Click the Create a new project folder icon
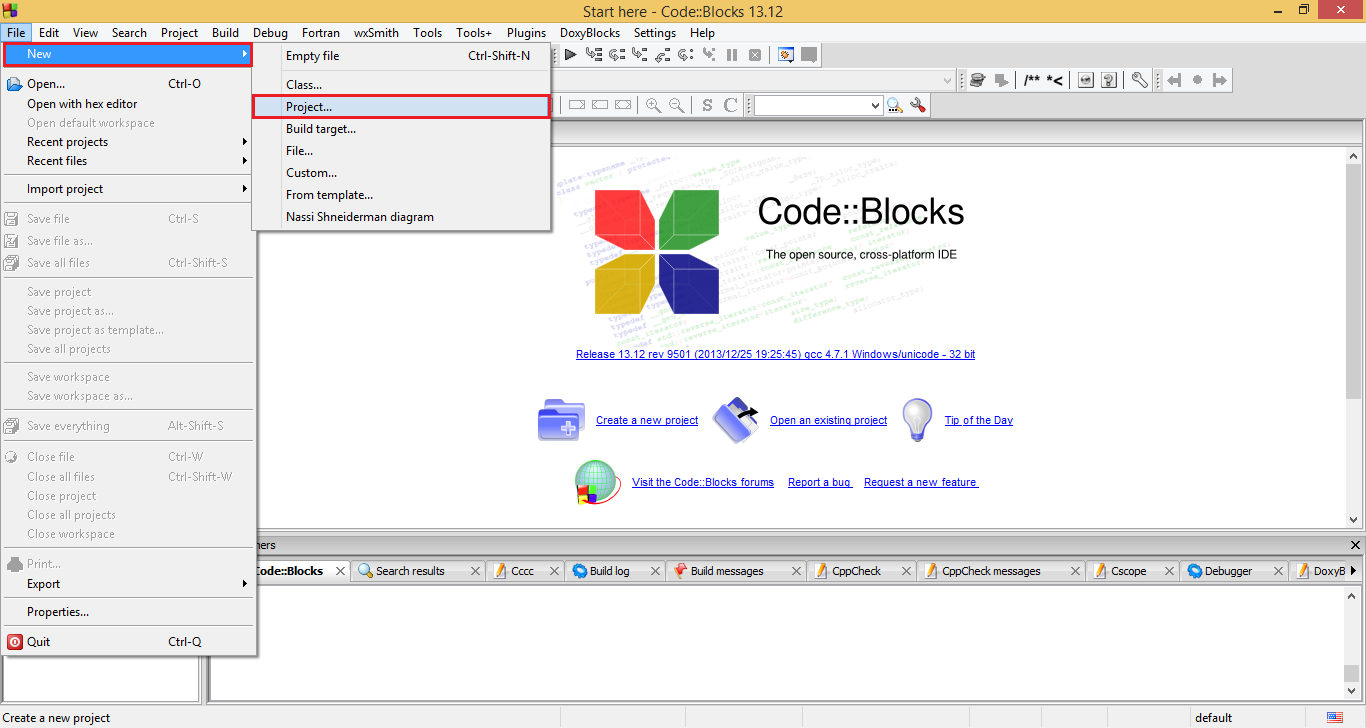 click(x=561, y=419)
